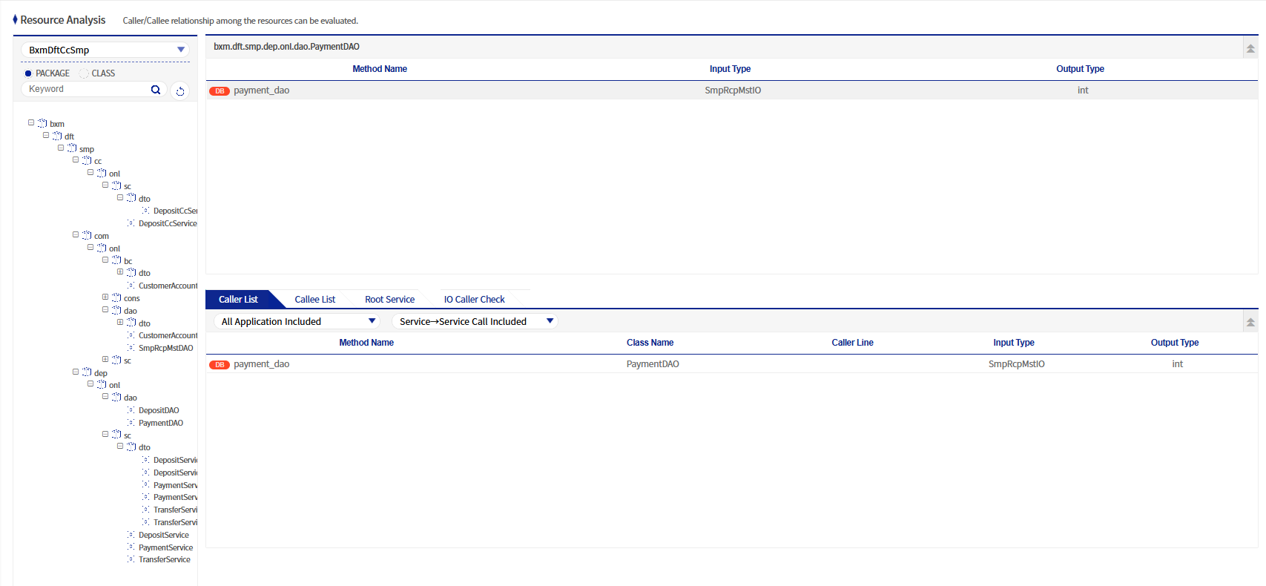
Task: Click DB badge in upper method table
Action: click(219, 91)
